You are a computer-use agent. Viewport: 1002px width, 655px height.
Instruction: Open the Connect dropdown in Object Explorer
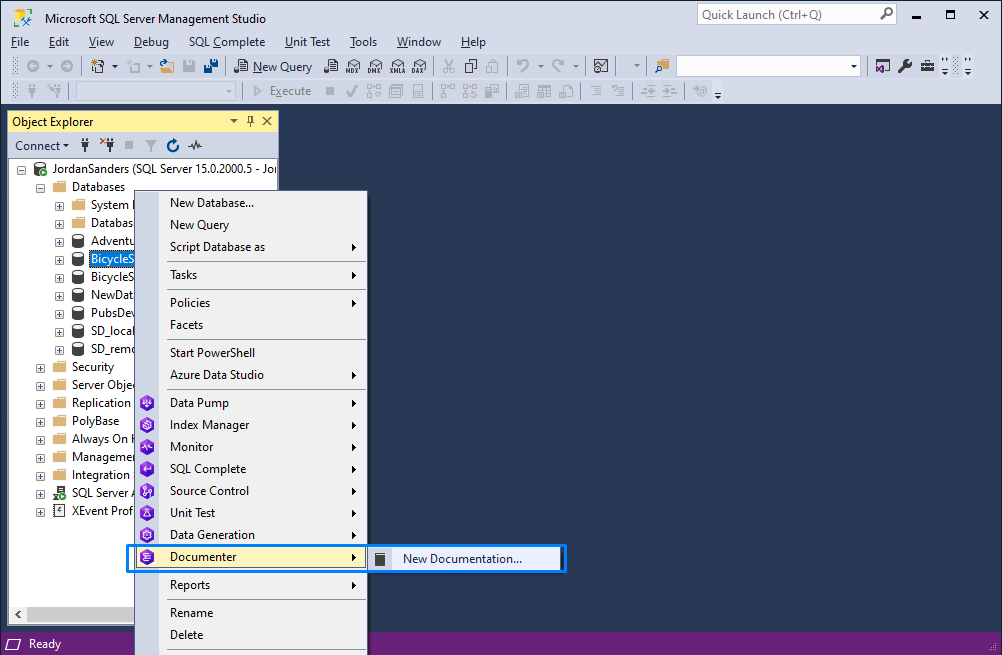[x=42, y=146]
